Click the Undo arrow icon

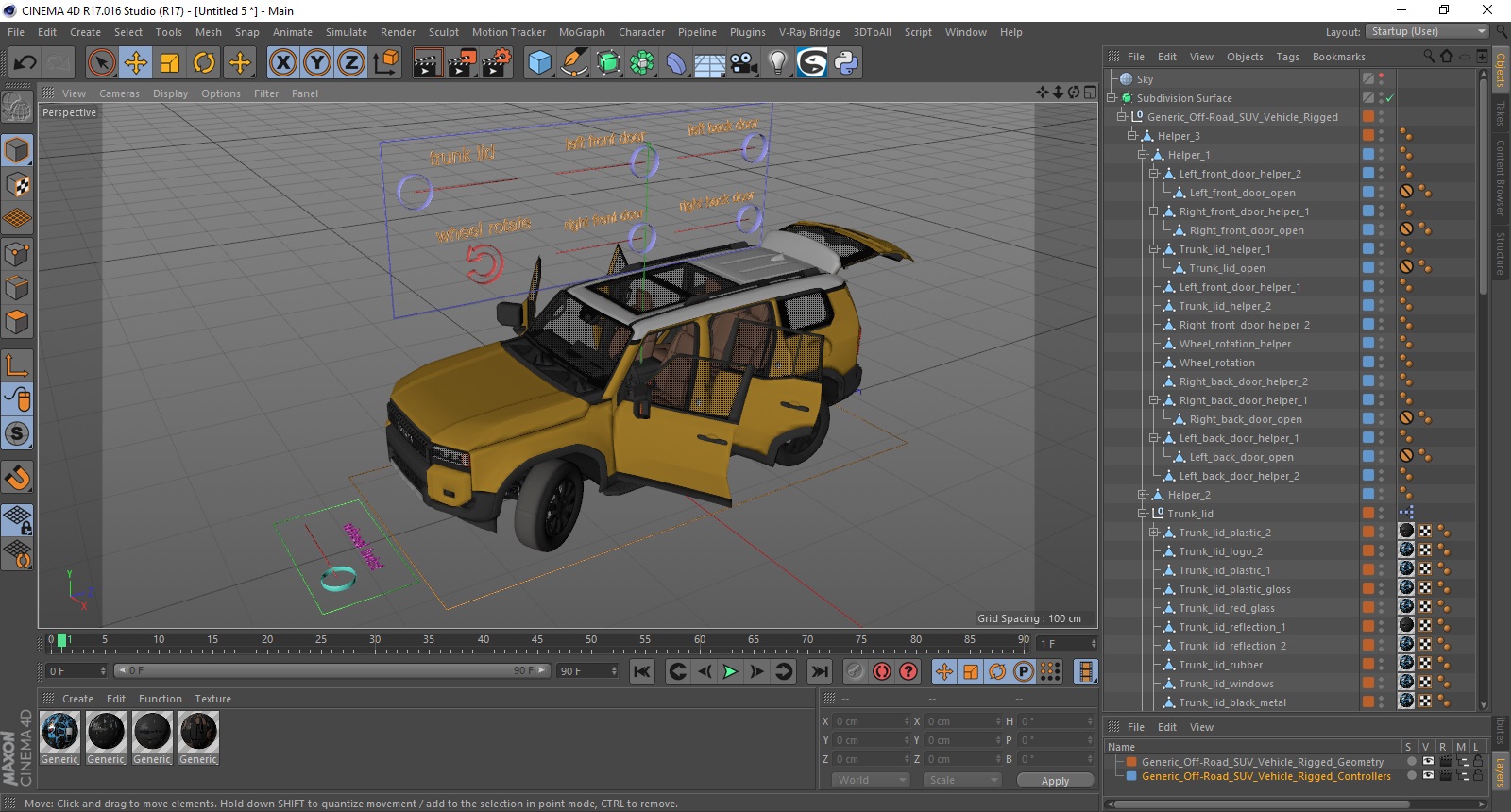[25, 63]
